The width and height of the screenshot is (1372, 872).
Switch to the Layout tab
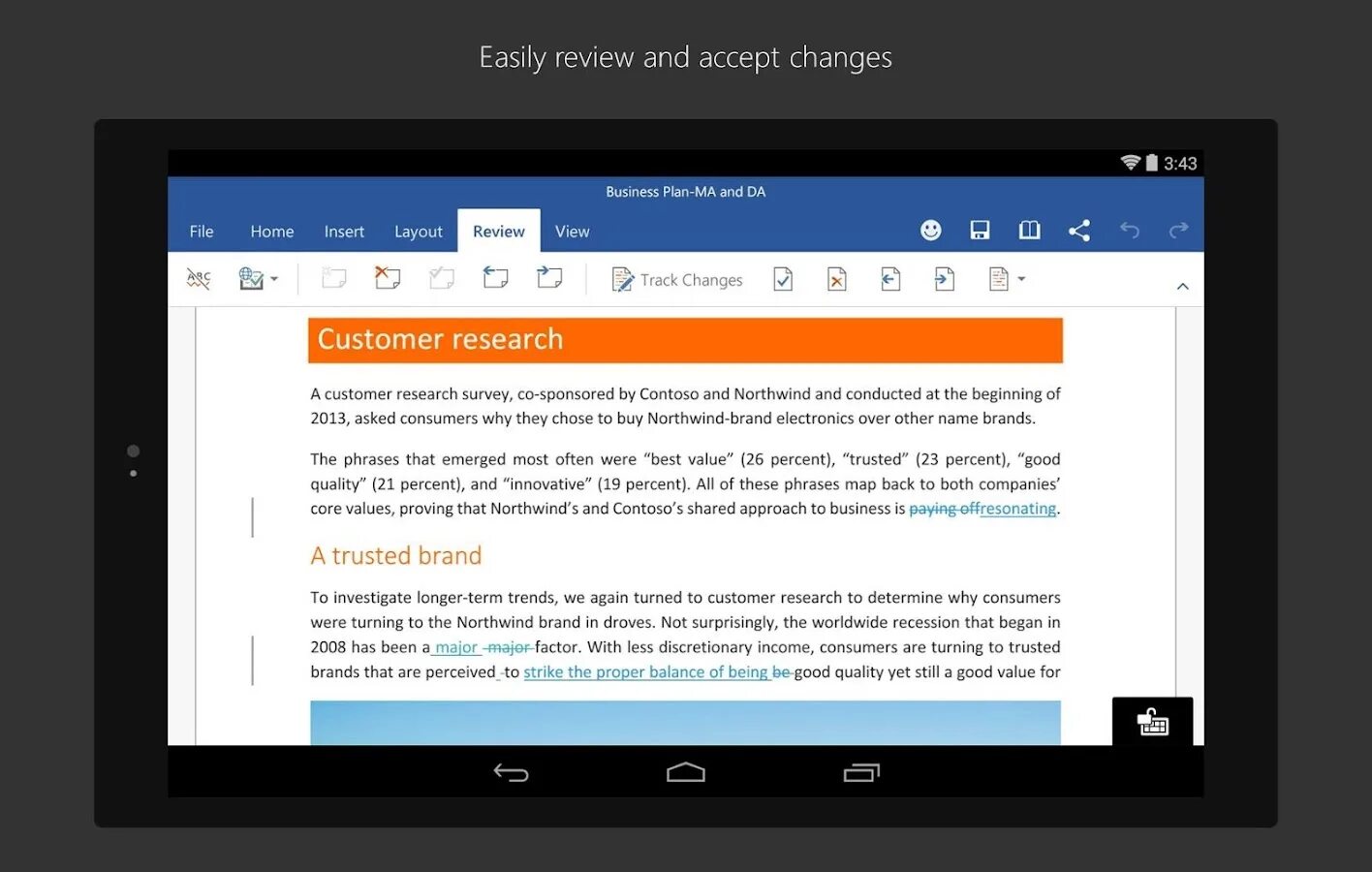pos(419,232)
